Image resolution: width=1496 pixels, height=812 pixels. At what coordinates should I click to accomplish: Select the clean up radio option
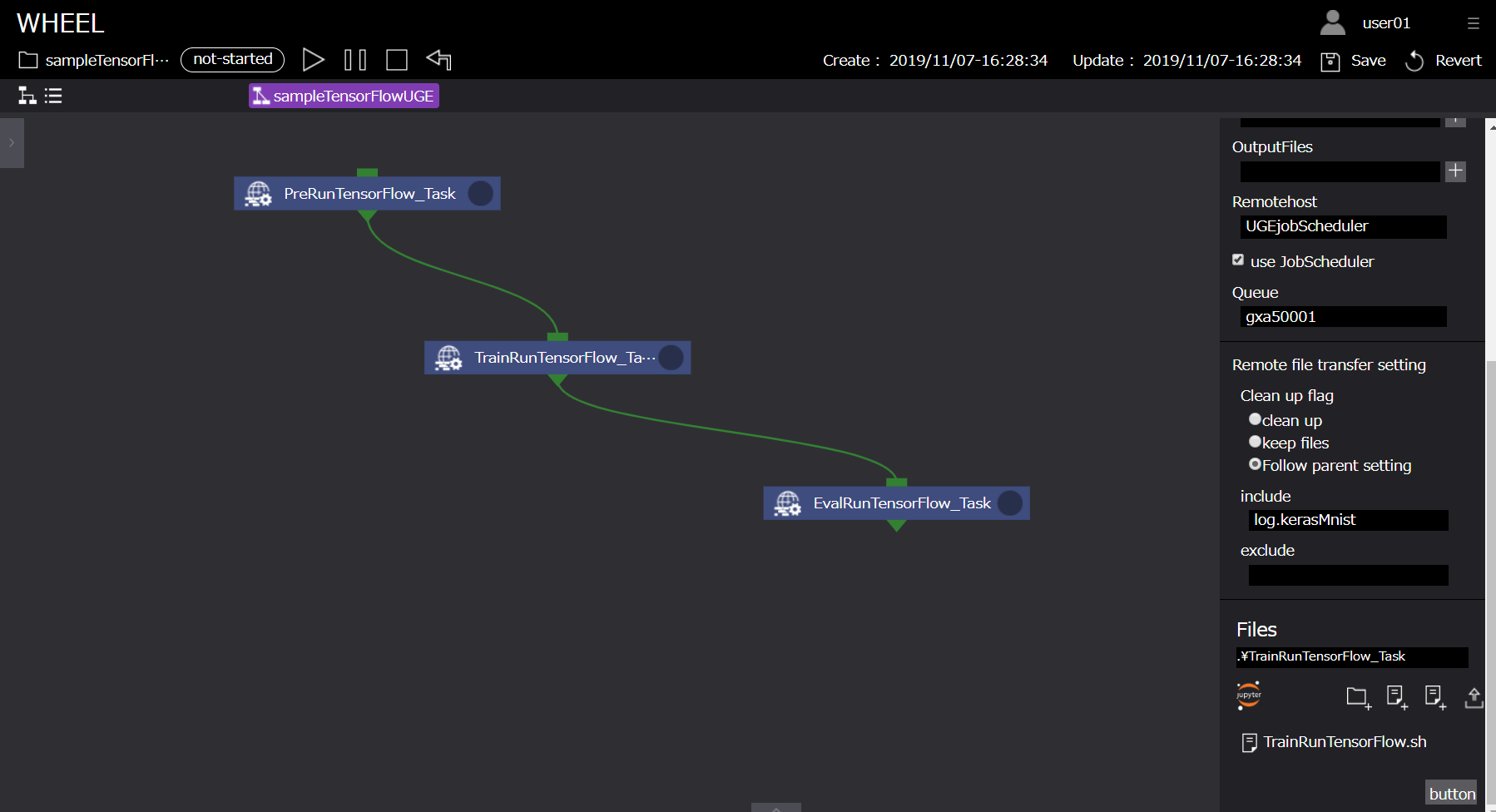(1255, 419)
